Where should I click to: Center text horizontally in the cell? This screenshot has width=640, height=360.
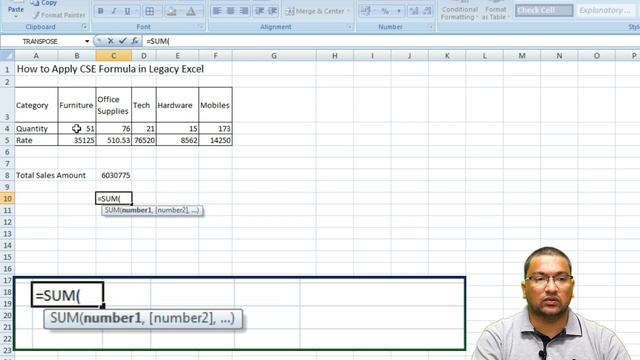(x=230, y=11)
